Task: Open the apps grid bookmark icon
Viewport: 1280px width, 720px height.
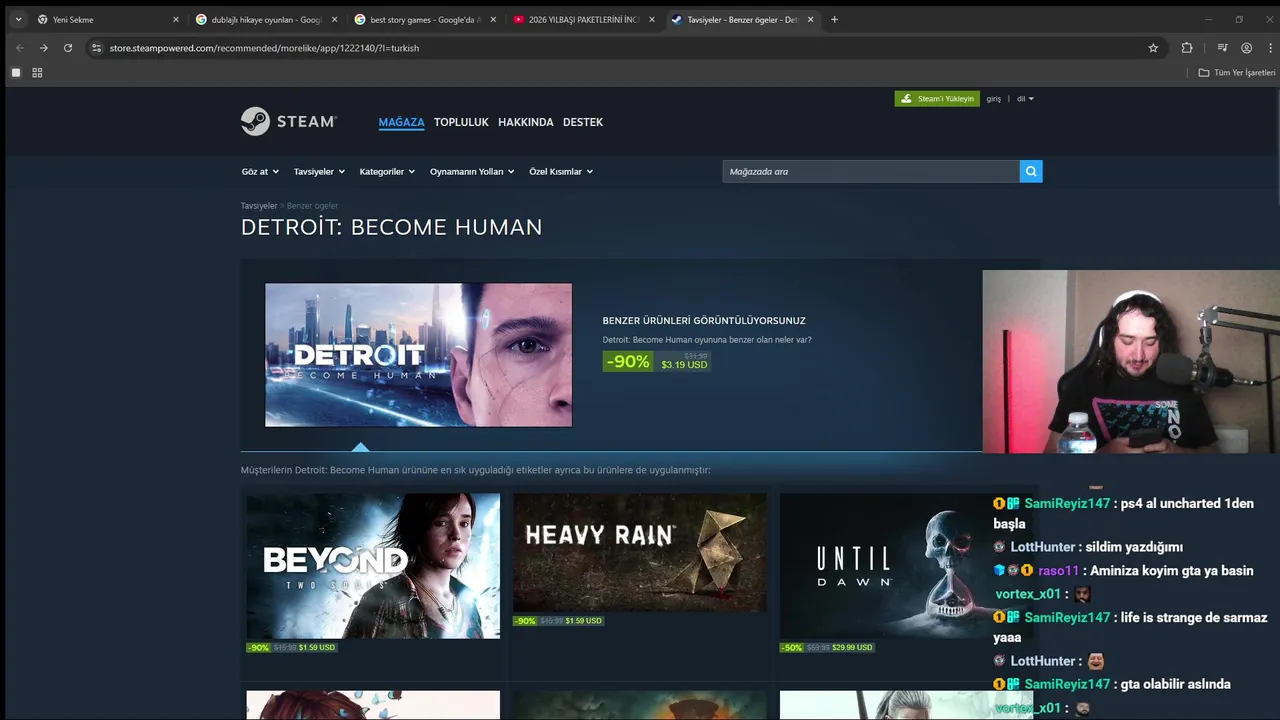Action: 37,73
